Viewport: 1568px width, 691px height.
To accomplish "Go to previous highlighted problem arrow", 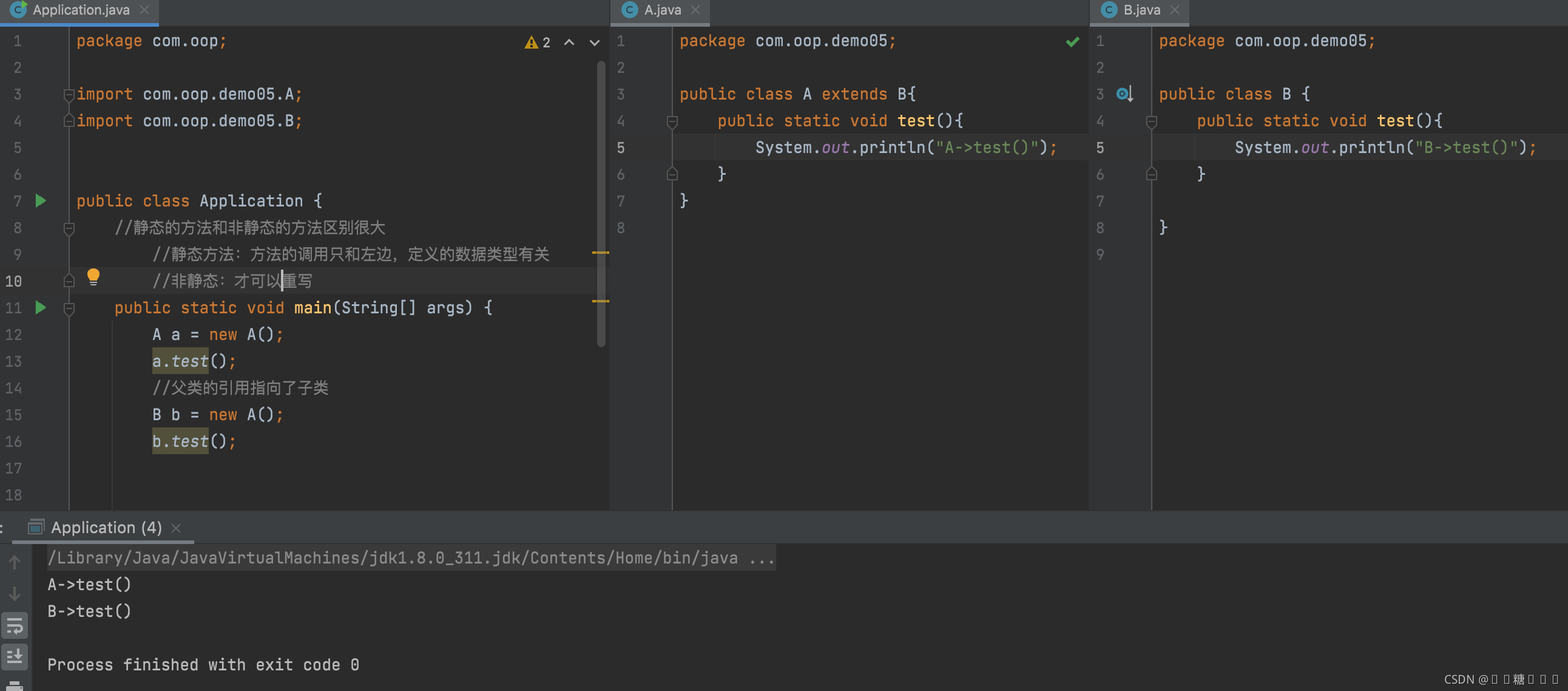I will [569, 42].
